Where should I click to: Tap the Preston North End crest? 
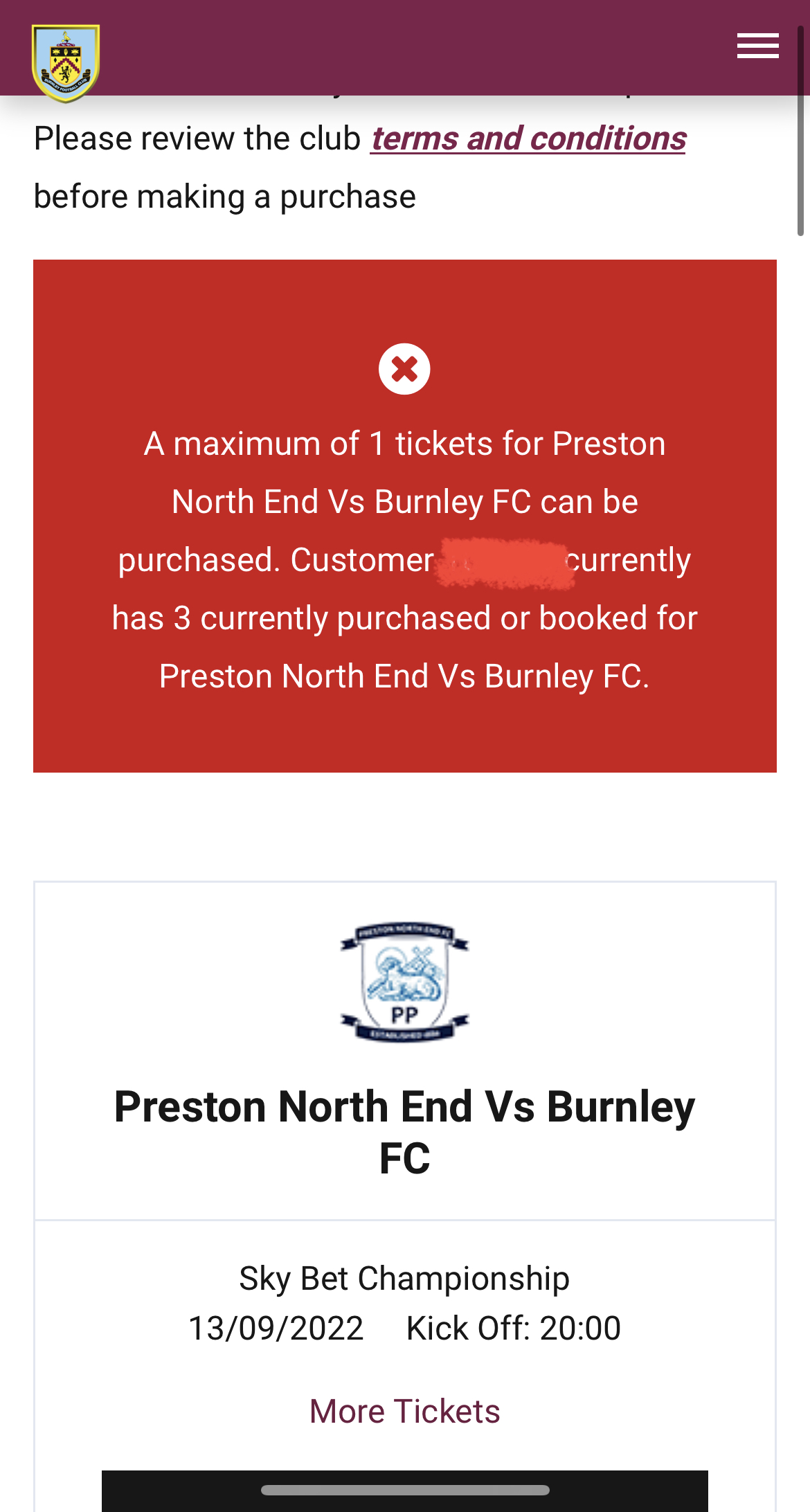coord(404,982)
